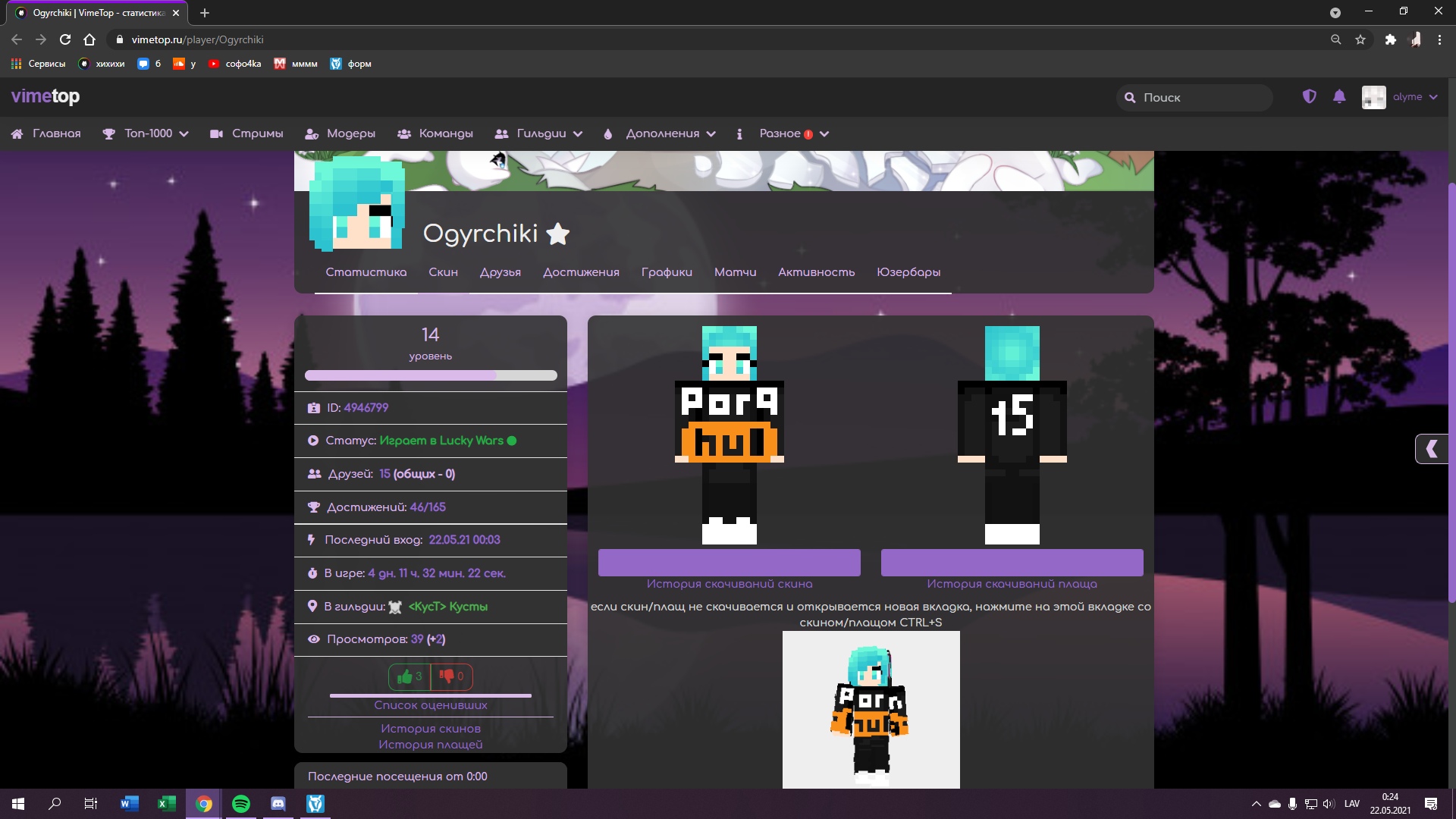
Task: Expand the Разное dropdown
Action: point(783,133)
